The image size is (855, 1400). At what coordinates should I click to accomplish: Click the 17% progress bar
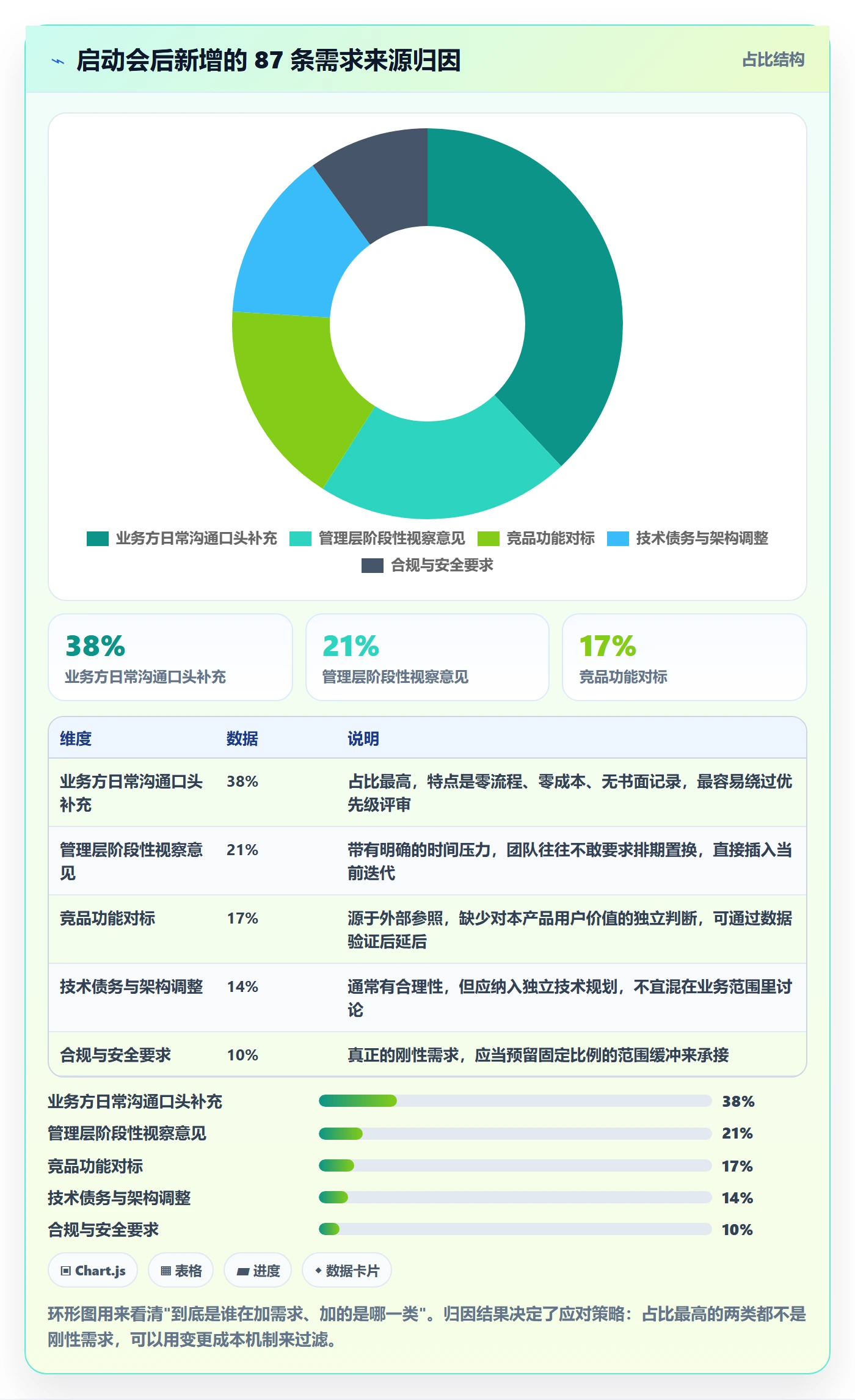click(515, 1165)
